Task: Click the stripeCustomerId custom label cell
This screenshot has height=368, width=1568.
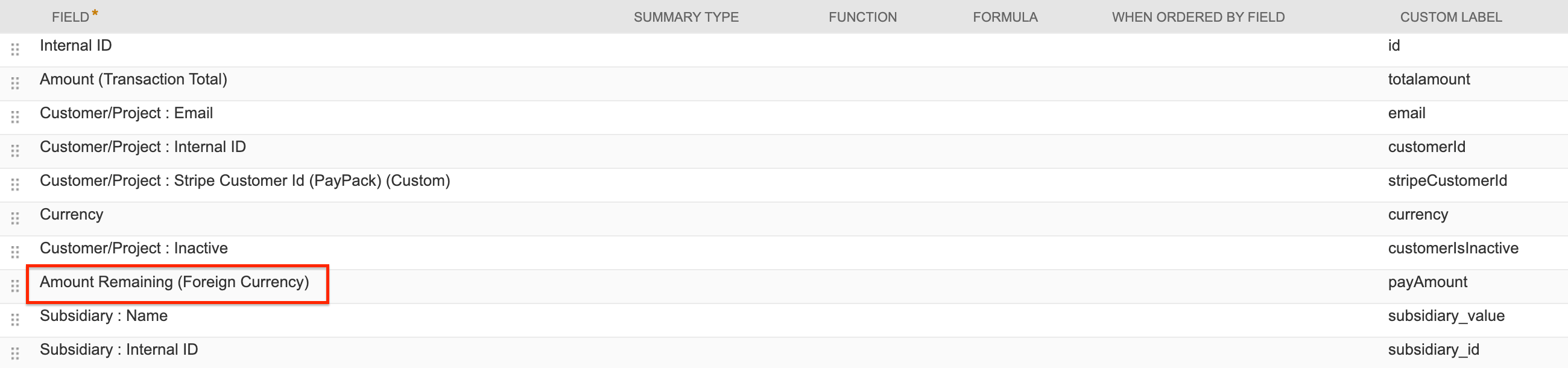Action: pyautogui.click(x=1447, y=181)
